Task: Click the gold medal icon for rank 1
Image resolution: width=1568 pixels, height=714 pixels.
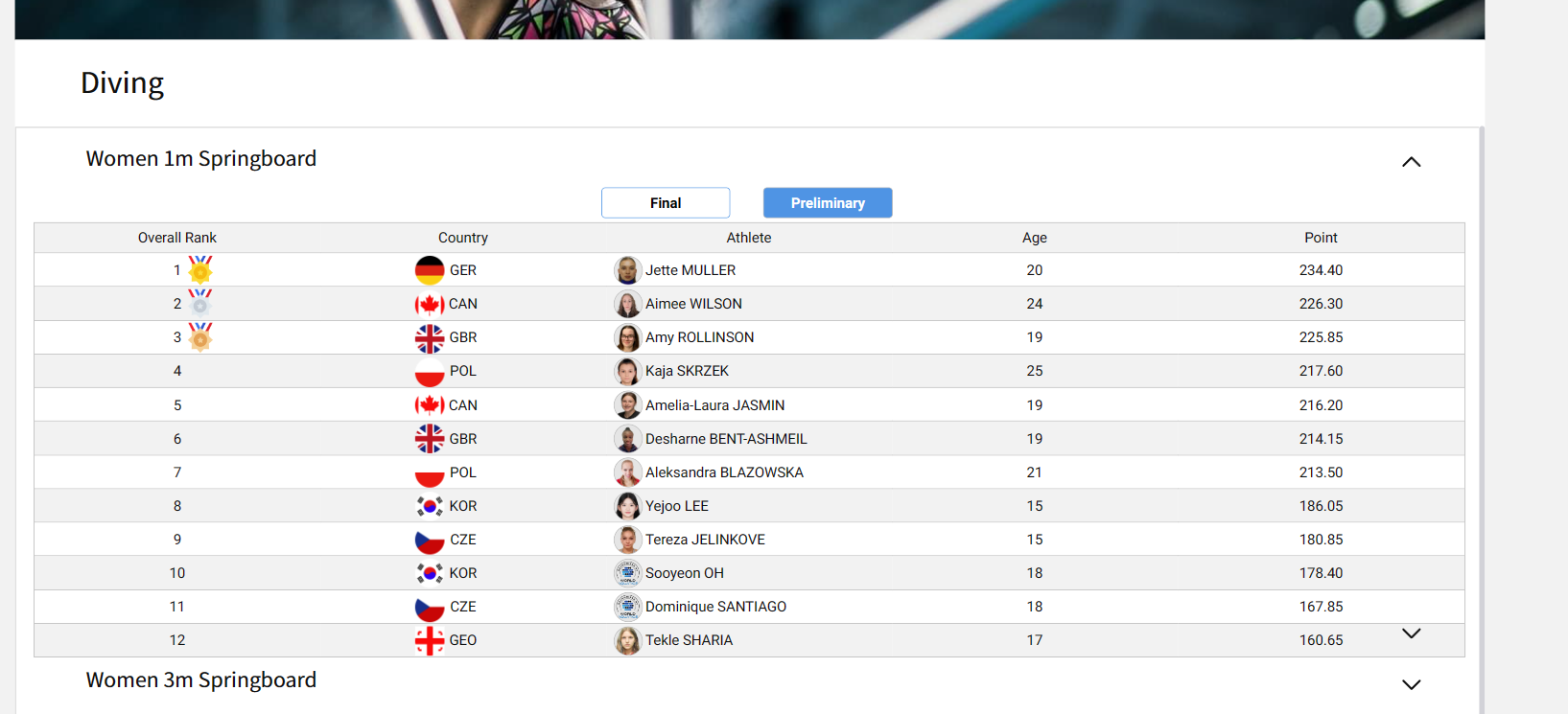Action: click(x=200, y=269)
